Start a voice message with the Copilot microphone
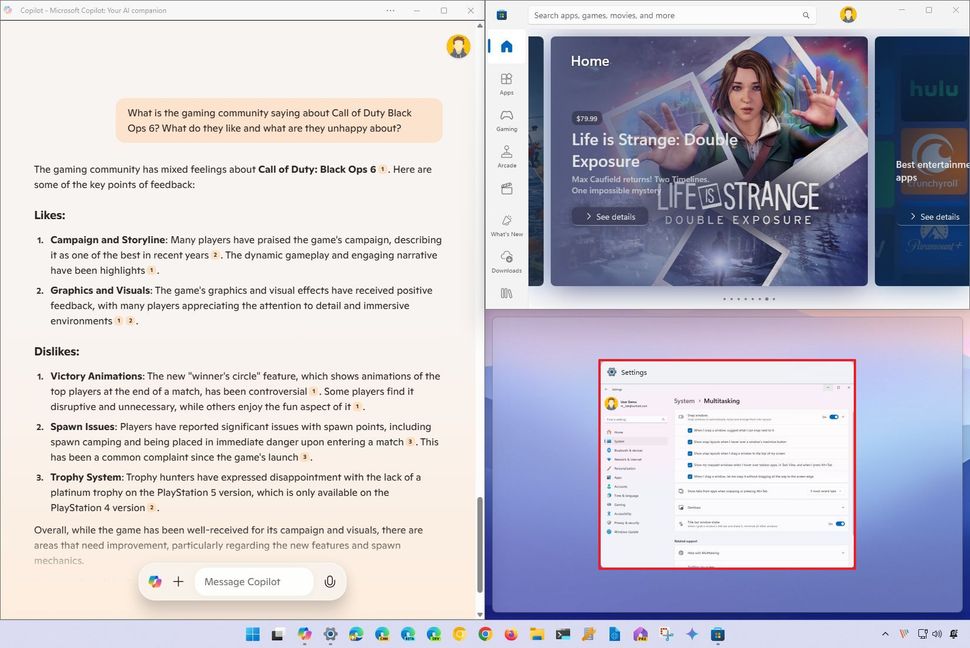This screenshot has width=970, height=648. (x=330, y=581)
